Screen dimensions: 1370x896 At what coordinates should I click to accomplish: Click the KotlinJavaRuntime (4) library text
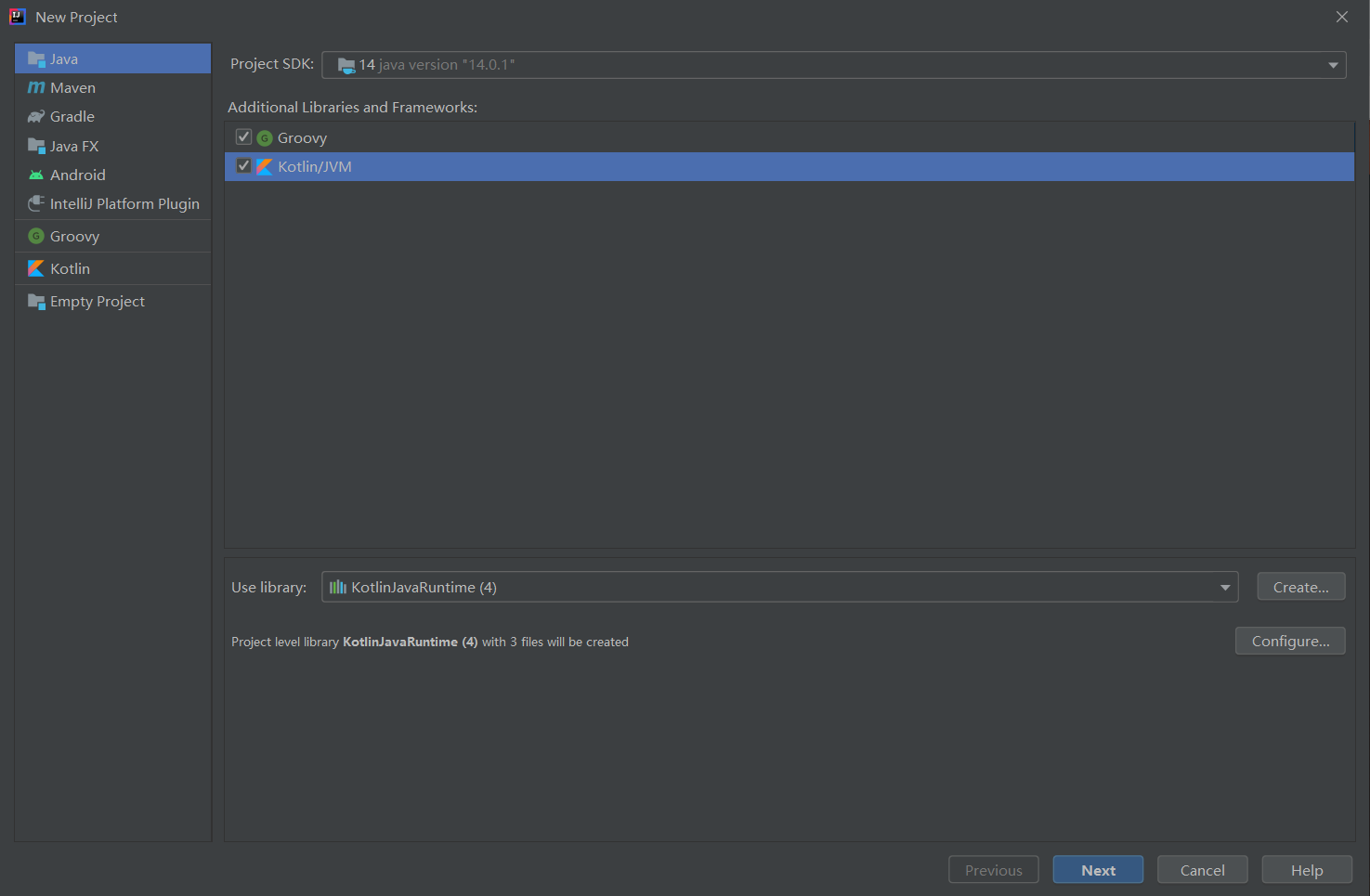[x=424, y=587]
